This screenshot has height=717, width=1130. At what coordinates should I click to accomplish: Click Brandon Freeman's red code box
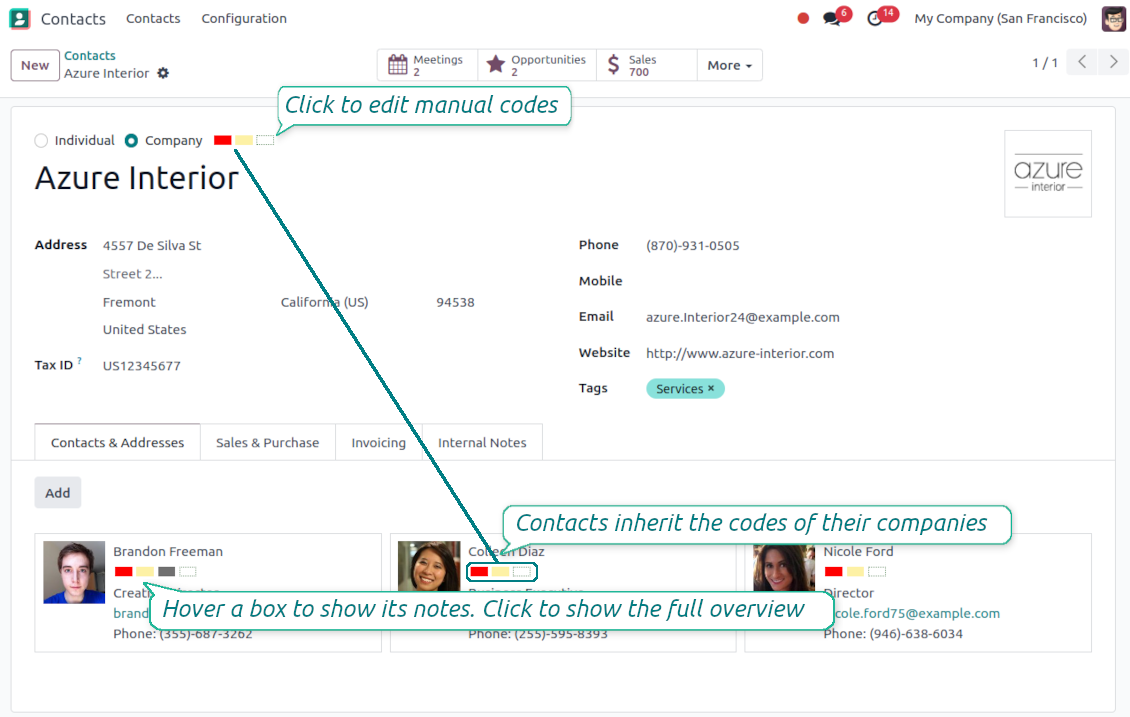point(124,571)
